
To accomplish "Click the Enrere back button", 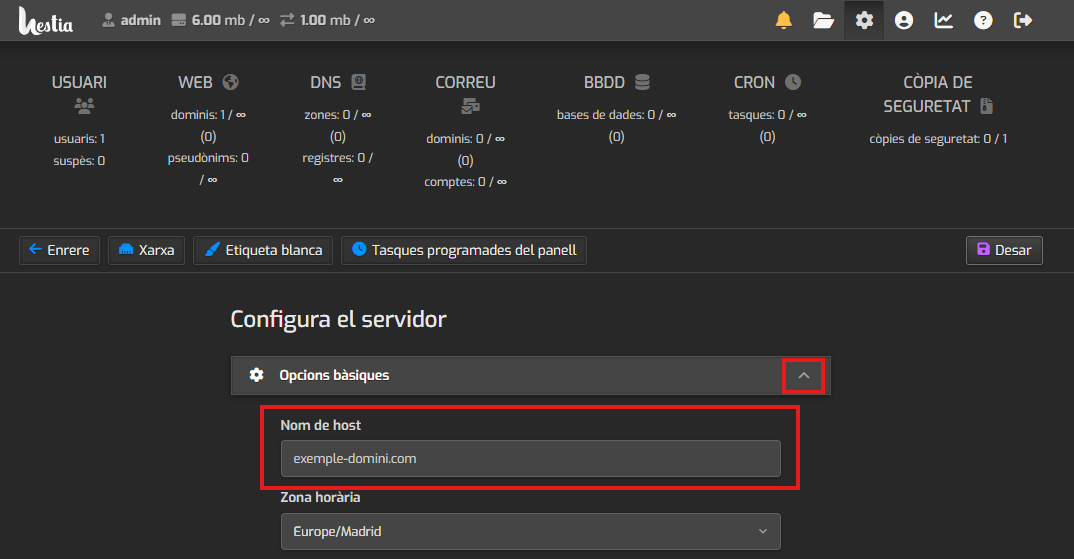I will 59,250.
